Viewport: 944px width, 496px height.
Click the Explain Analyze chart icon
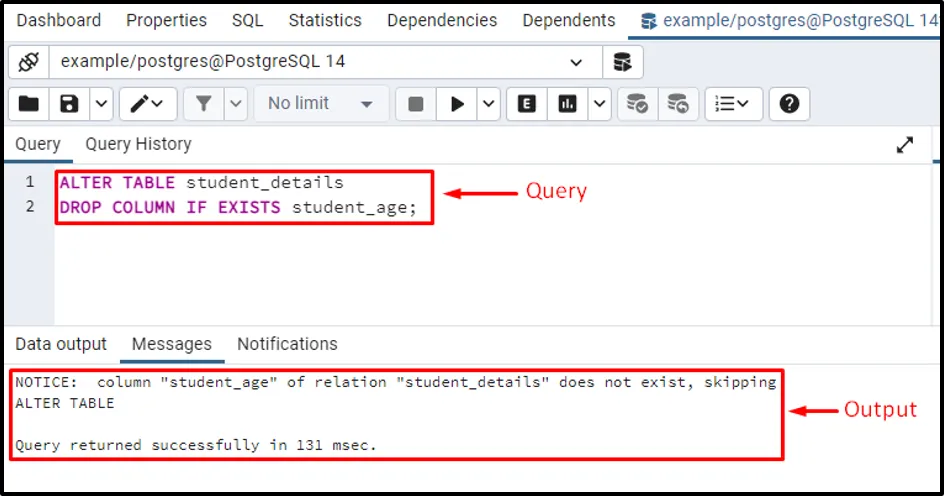click(568, 104)
